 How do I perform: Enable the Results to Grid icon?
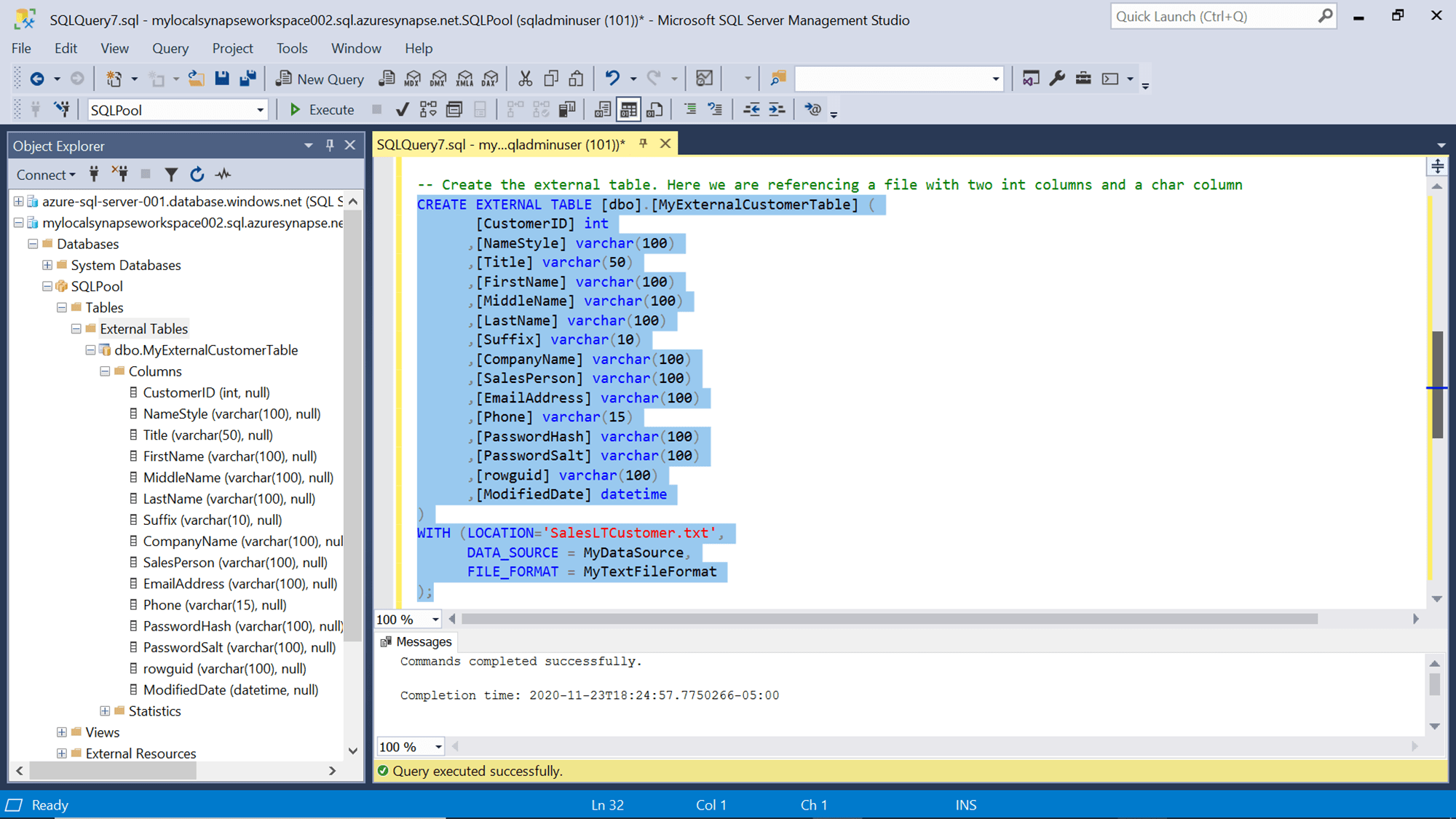(627, 109)
